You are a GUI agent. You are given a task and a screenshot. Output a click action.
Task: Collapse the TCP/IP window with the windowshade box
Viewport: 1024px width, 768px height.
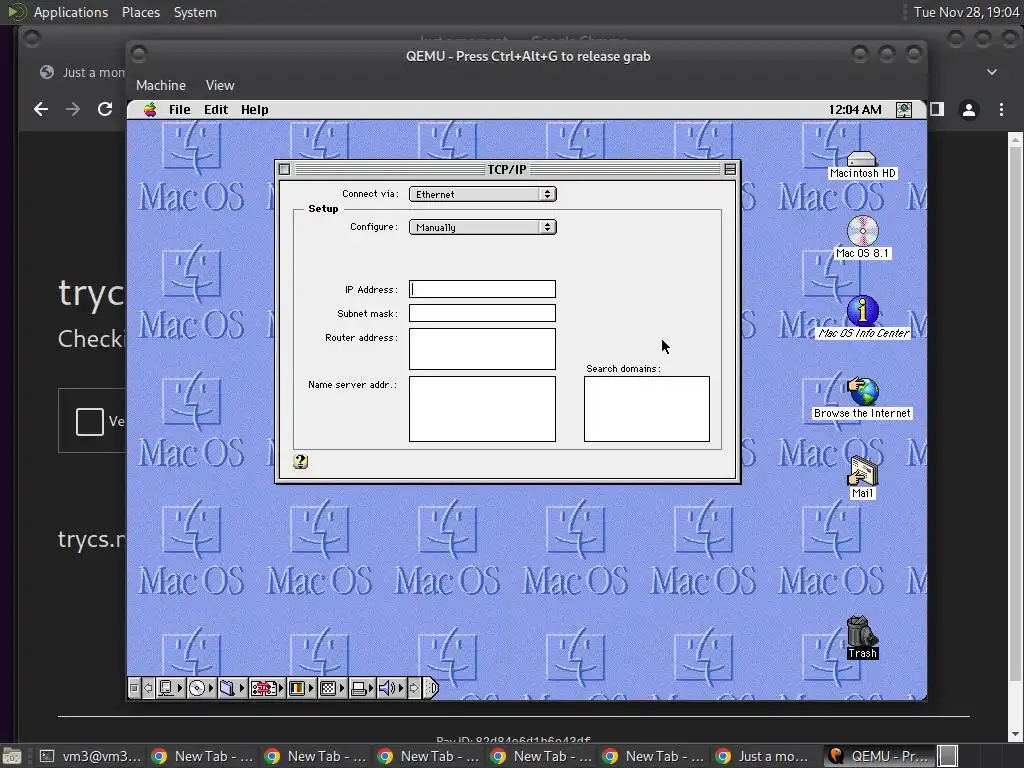(x=730, y=170)
